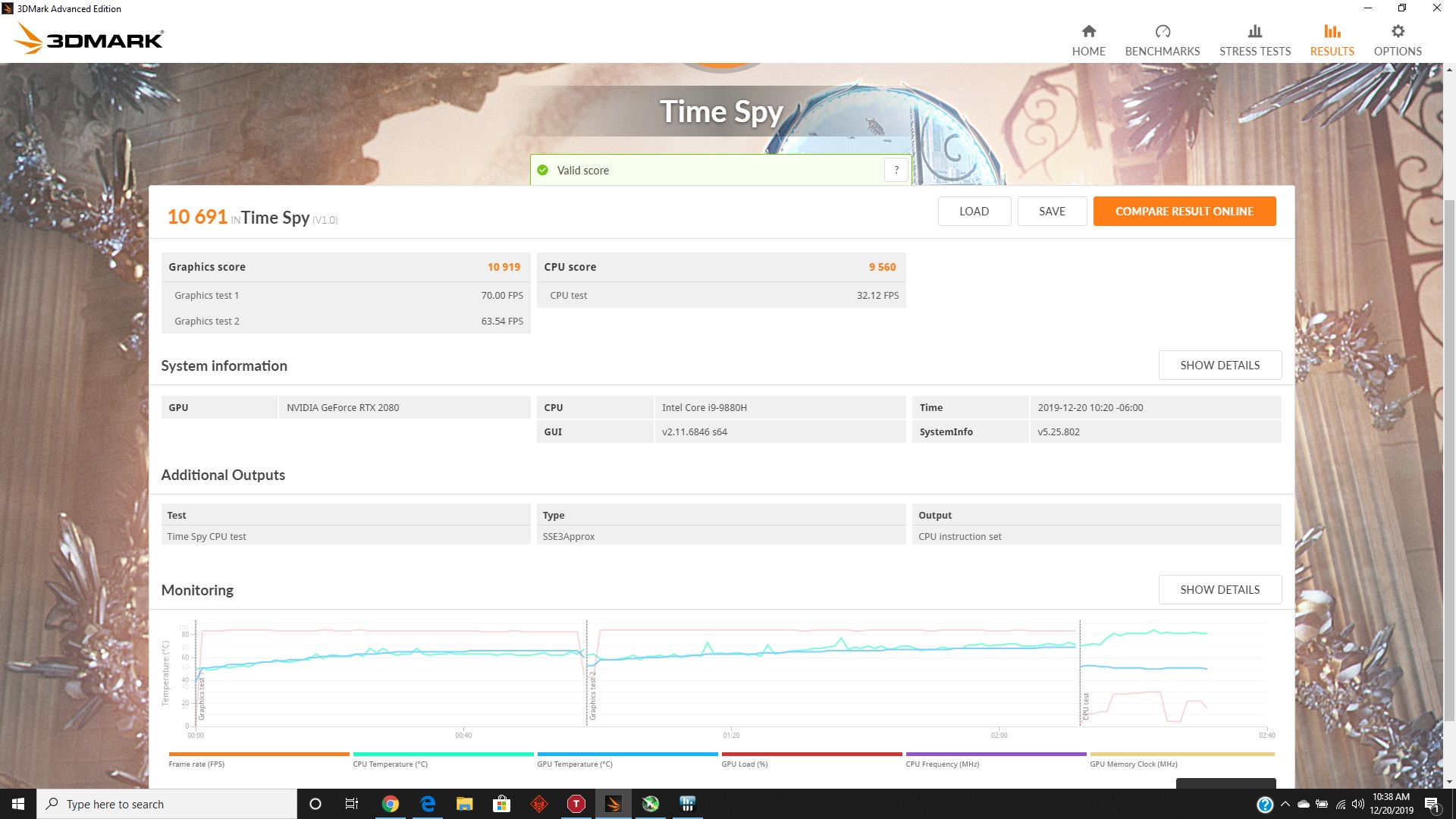Show details for Monitoring
The image size is (1456, 819).
(1219, 589)
